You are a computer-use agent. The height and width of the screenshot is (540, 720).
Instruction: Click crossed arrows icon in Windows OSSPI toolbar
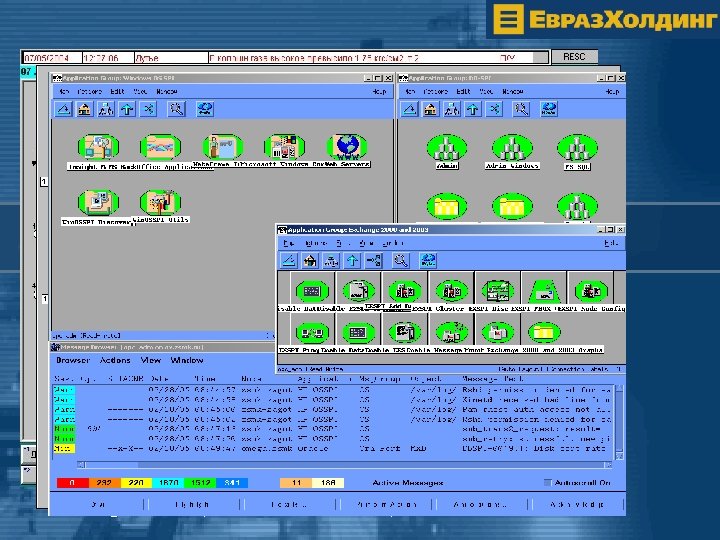click(148, 109)
